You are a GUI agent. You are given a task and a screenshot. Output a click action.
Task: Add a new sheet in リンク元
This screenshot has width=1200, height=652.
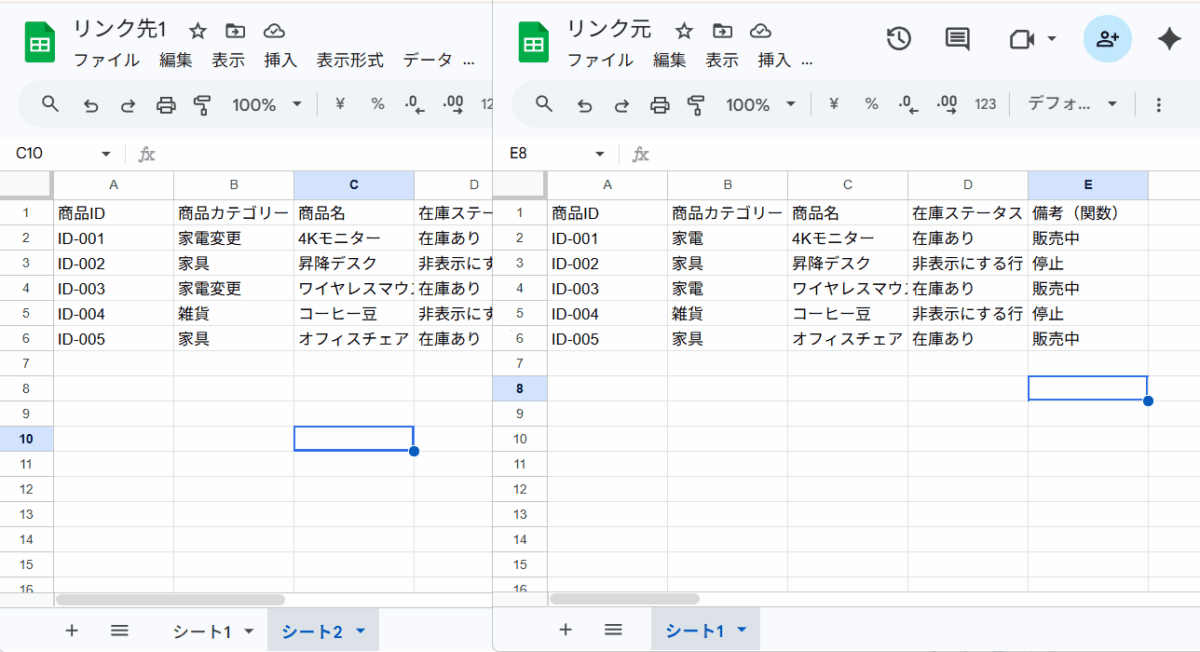click(x=565, y=630)
